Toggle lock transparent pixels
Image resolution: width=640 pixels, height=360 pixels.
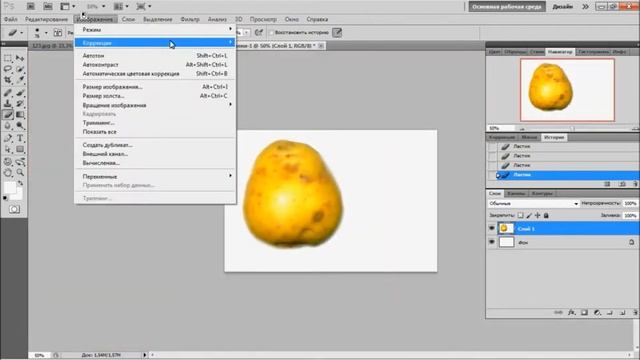pos(520,215)
